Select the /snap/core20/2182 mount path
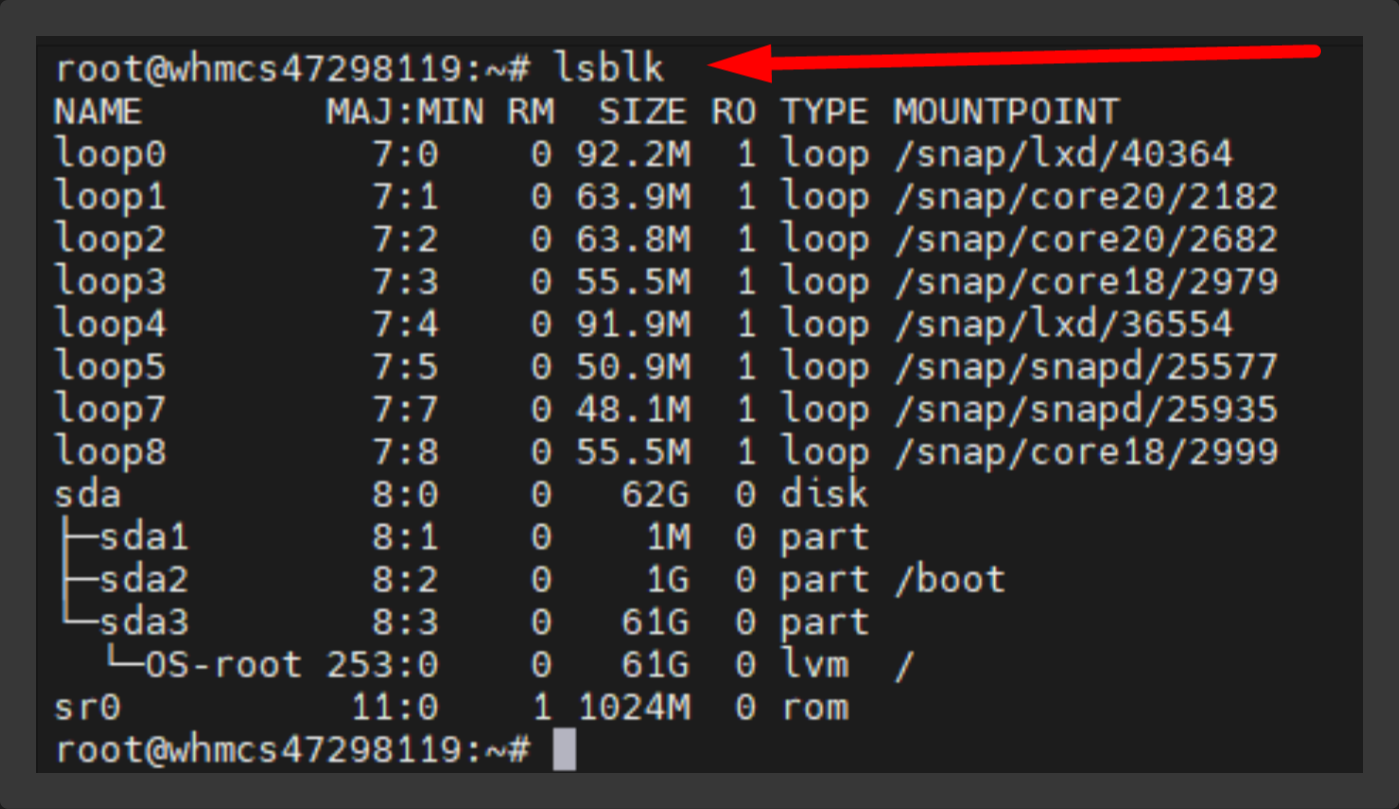This screenshot has width=1399, height=809. 1086,196
